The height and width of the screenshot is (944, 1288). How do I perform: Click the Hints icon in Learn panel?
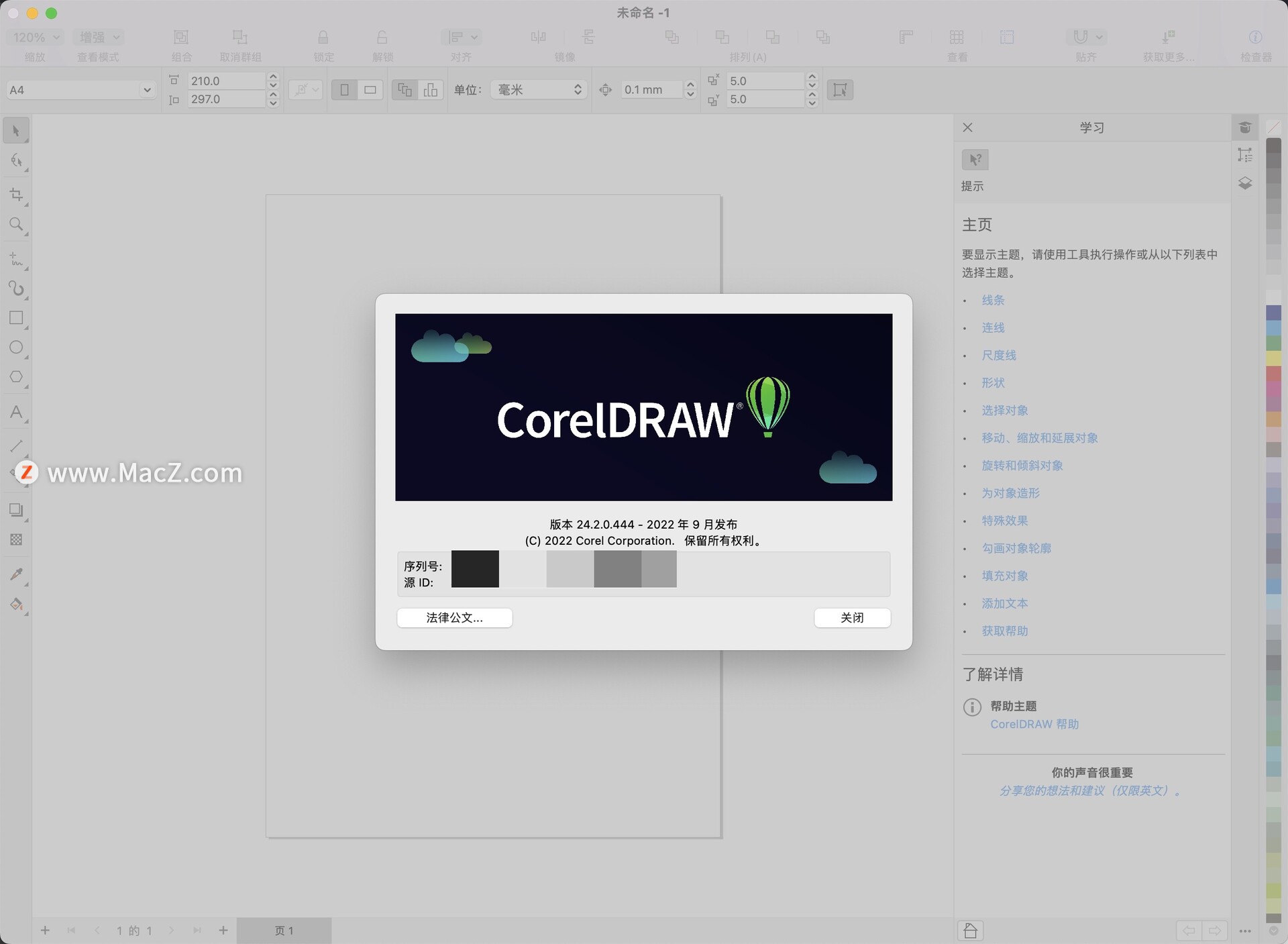tap(975, 160)
